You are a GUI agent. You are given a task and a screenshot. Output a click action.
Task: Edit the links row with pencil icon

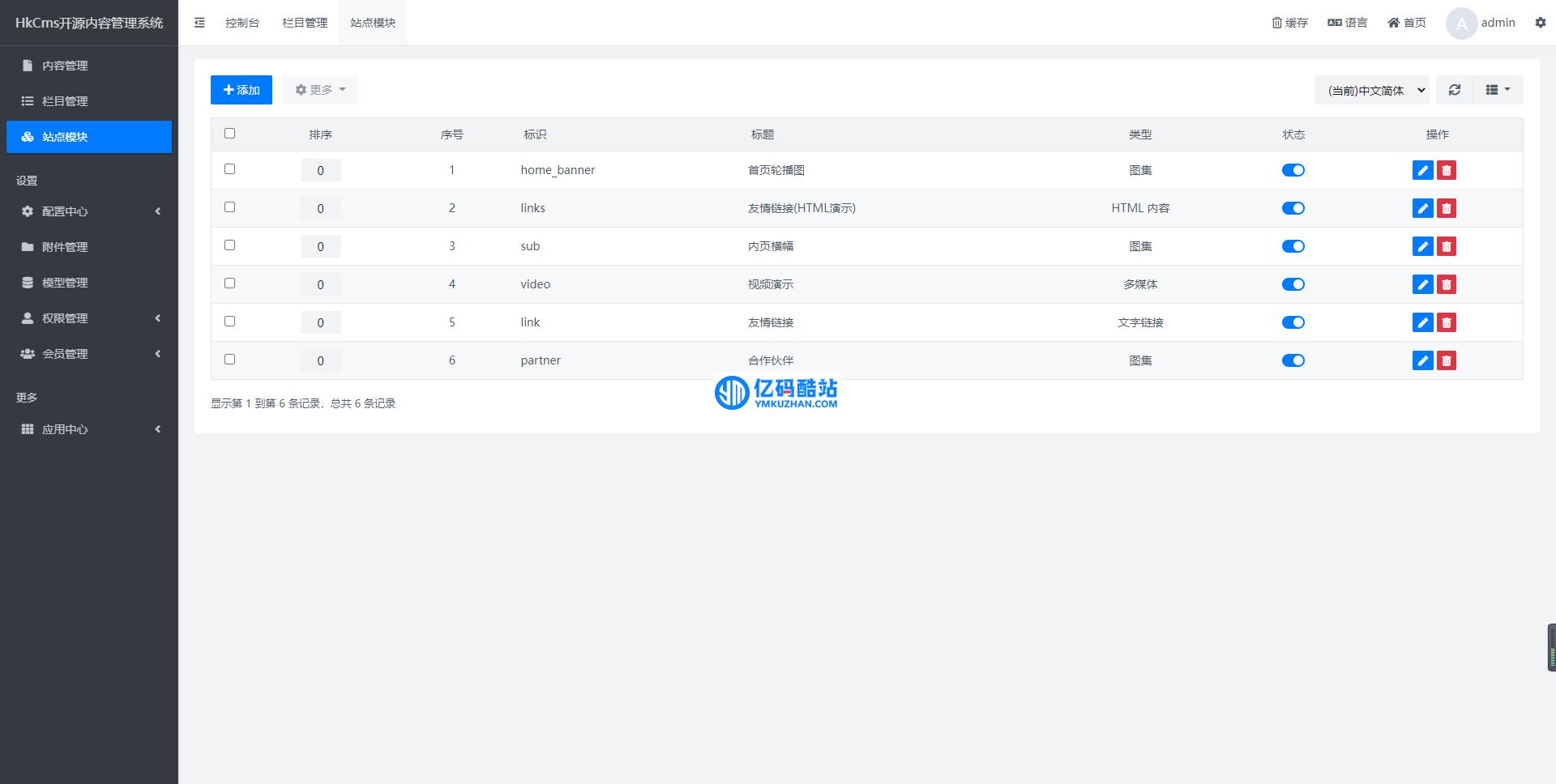(x=1422, y=208)
